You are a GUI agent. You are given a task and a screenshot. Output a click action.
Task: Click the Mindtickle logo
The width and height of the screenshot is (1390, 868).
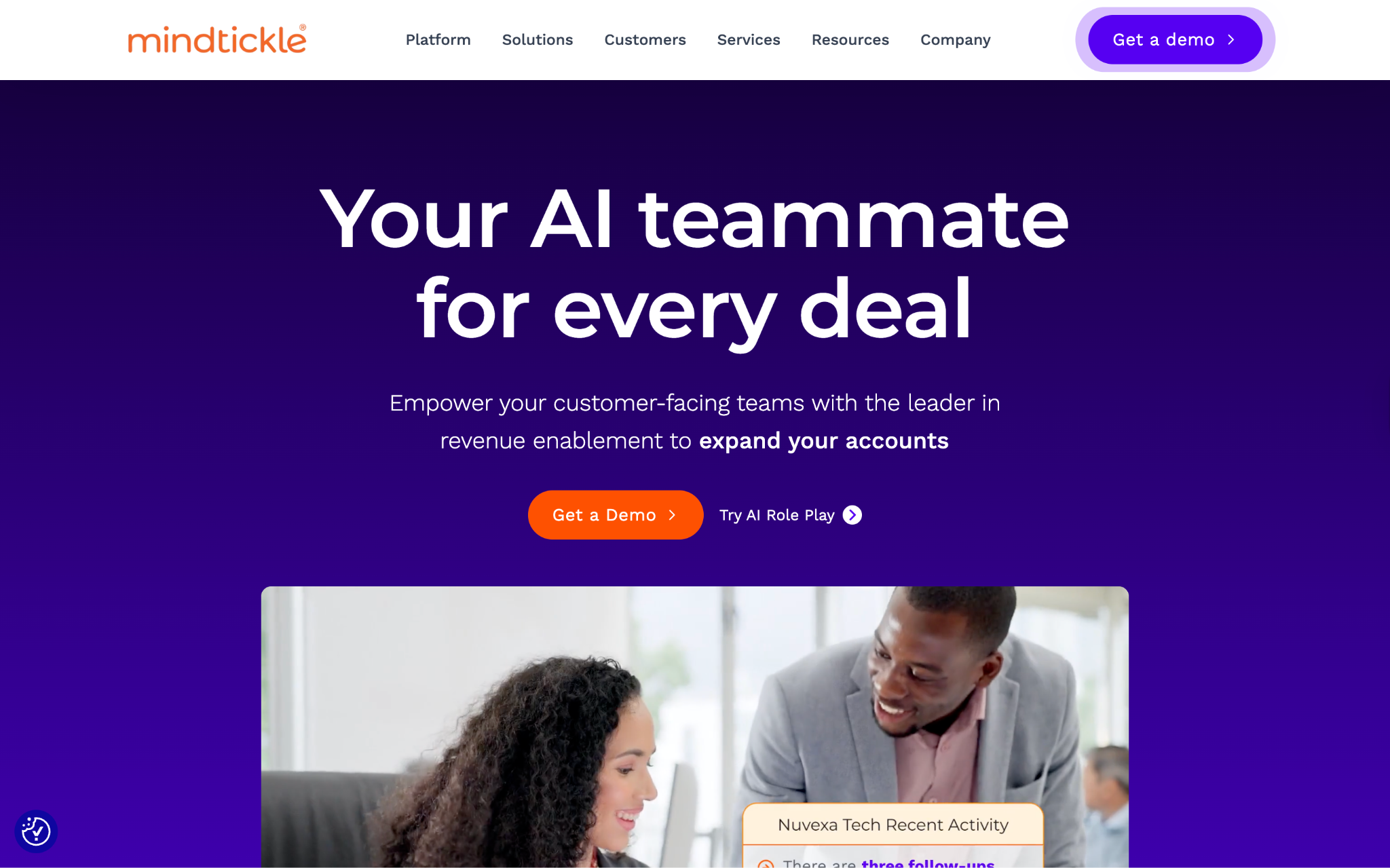[x=217, y=39]
